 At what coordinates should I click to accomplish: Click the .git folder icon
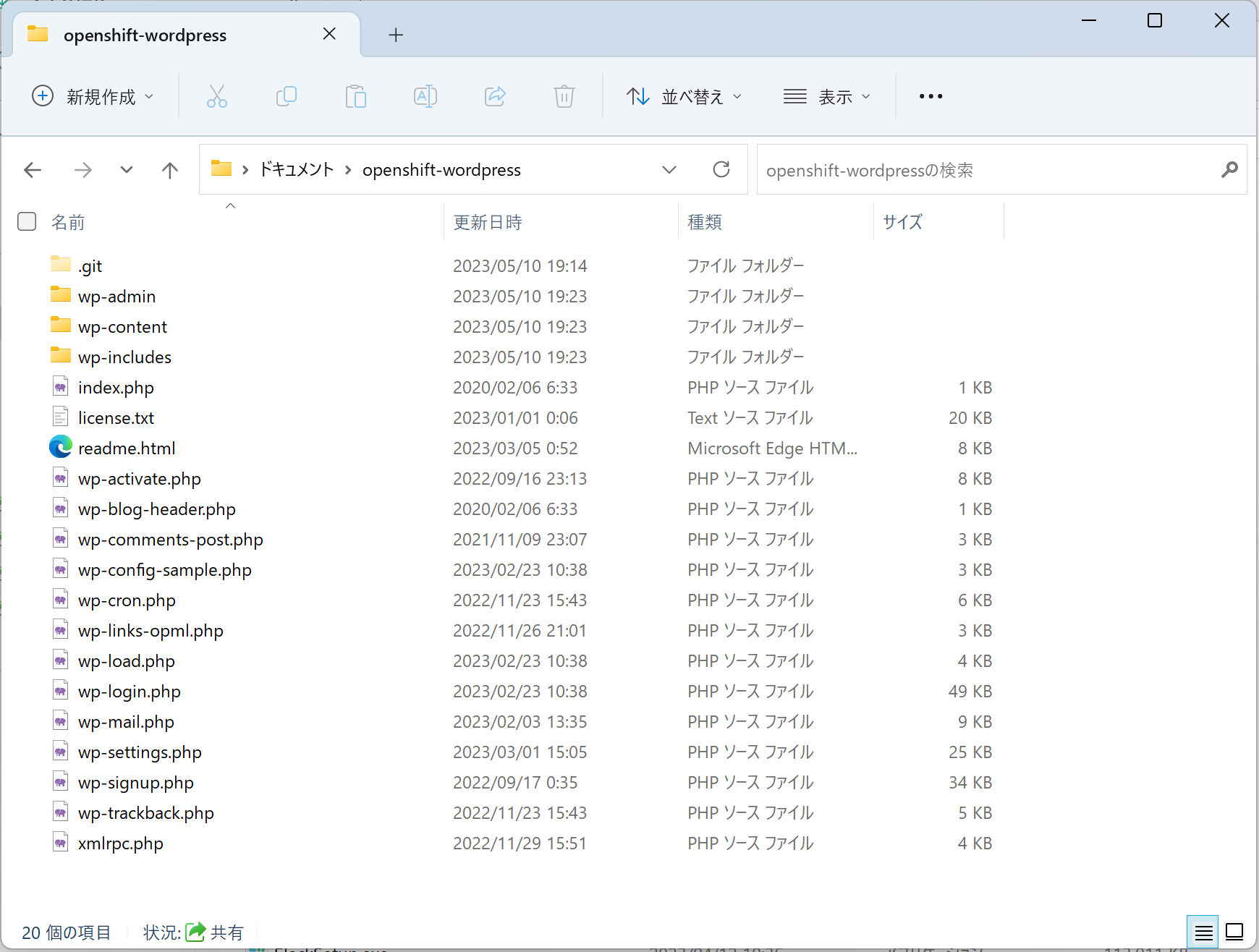61,264
